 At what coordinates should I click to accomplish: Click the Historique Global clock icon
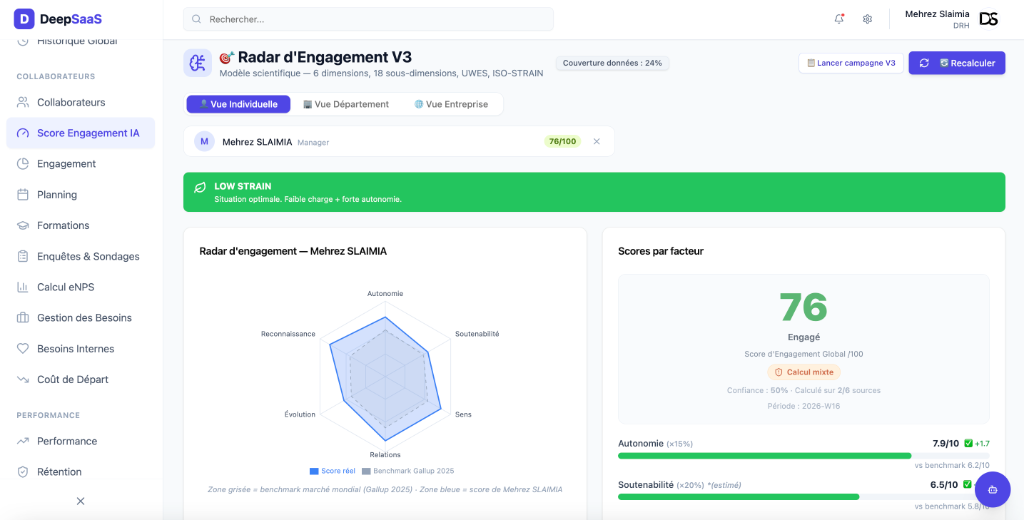[23, 41]
